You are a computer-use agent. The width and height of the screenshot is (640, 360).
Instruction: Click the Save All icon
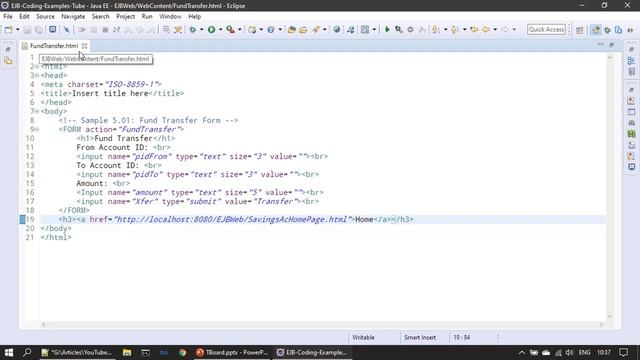click(39, 29)
